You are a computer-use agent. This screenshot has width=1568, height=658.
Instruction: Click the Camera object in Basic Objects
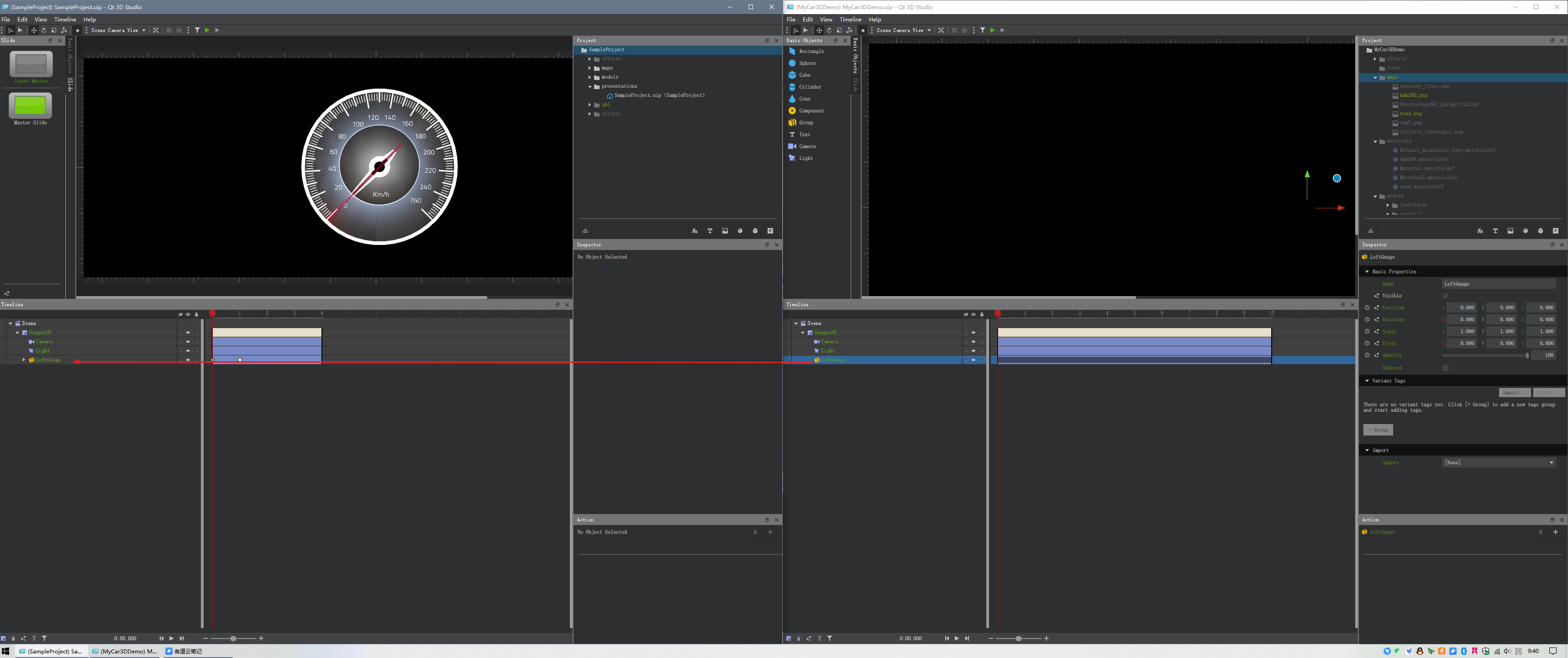pos(807,146)
